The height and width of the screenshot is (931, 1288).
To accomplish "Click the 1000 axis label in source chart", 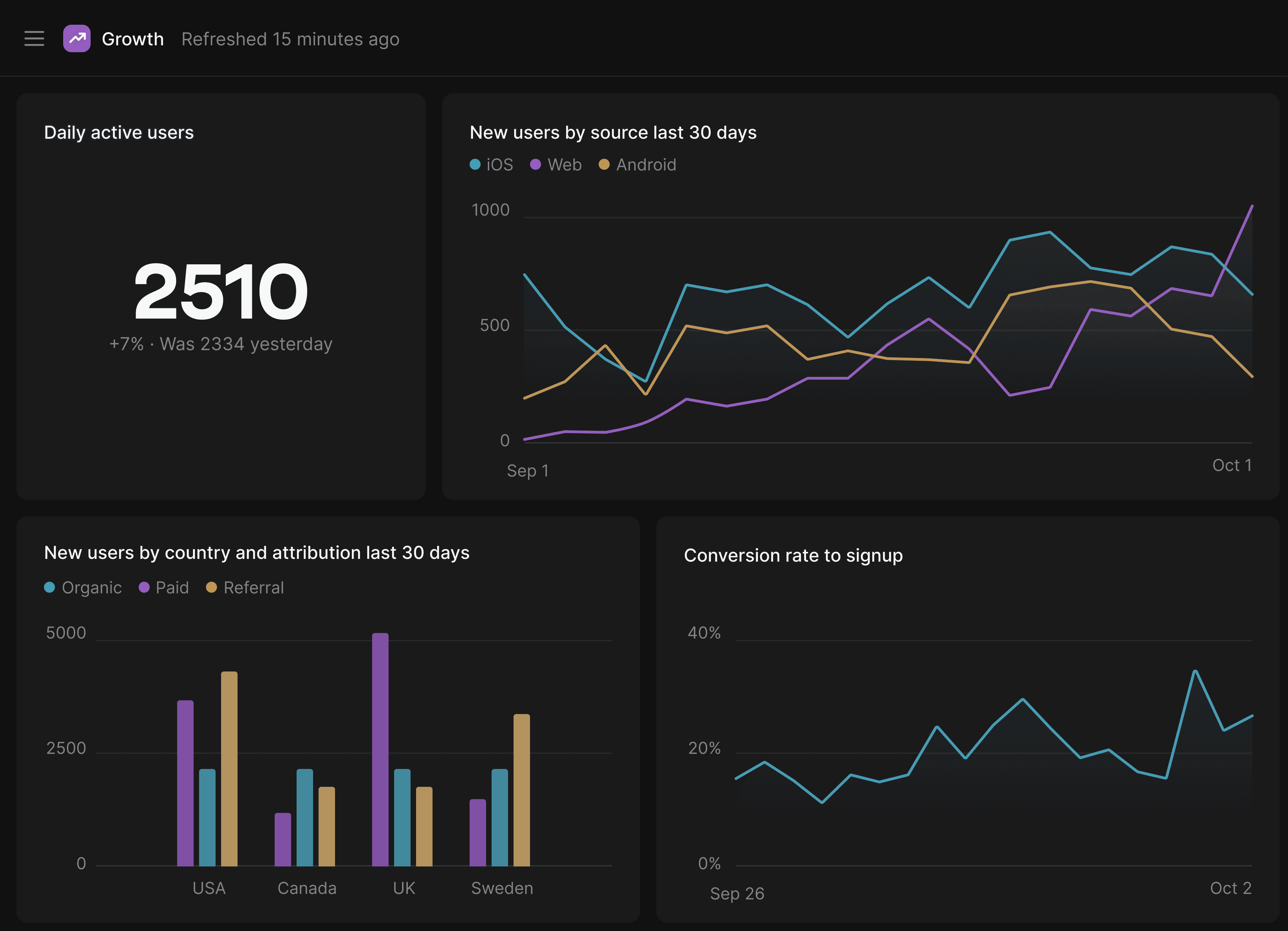I will [x=491, y=210].
